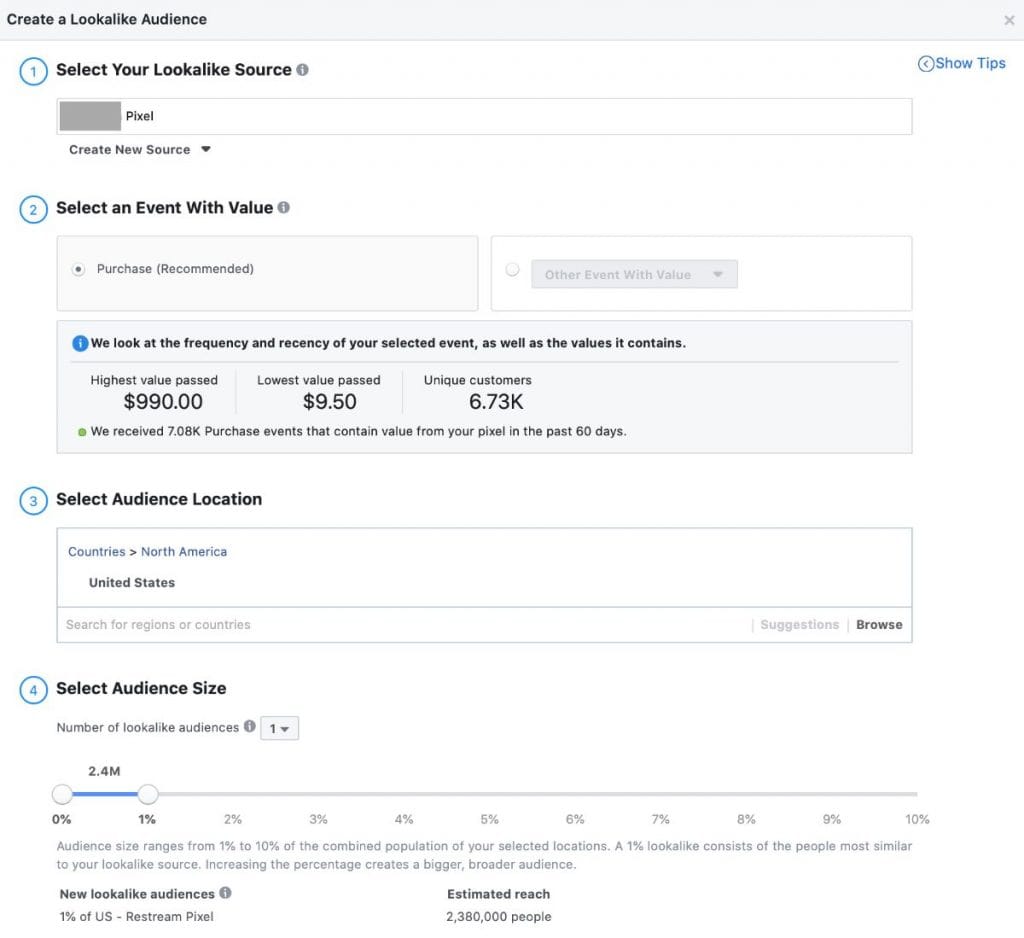Click the Show Tips arrow icon
Viewport: 1024px width, 938px height.
tap(926, 63)
